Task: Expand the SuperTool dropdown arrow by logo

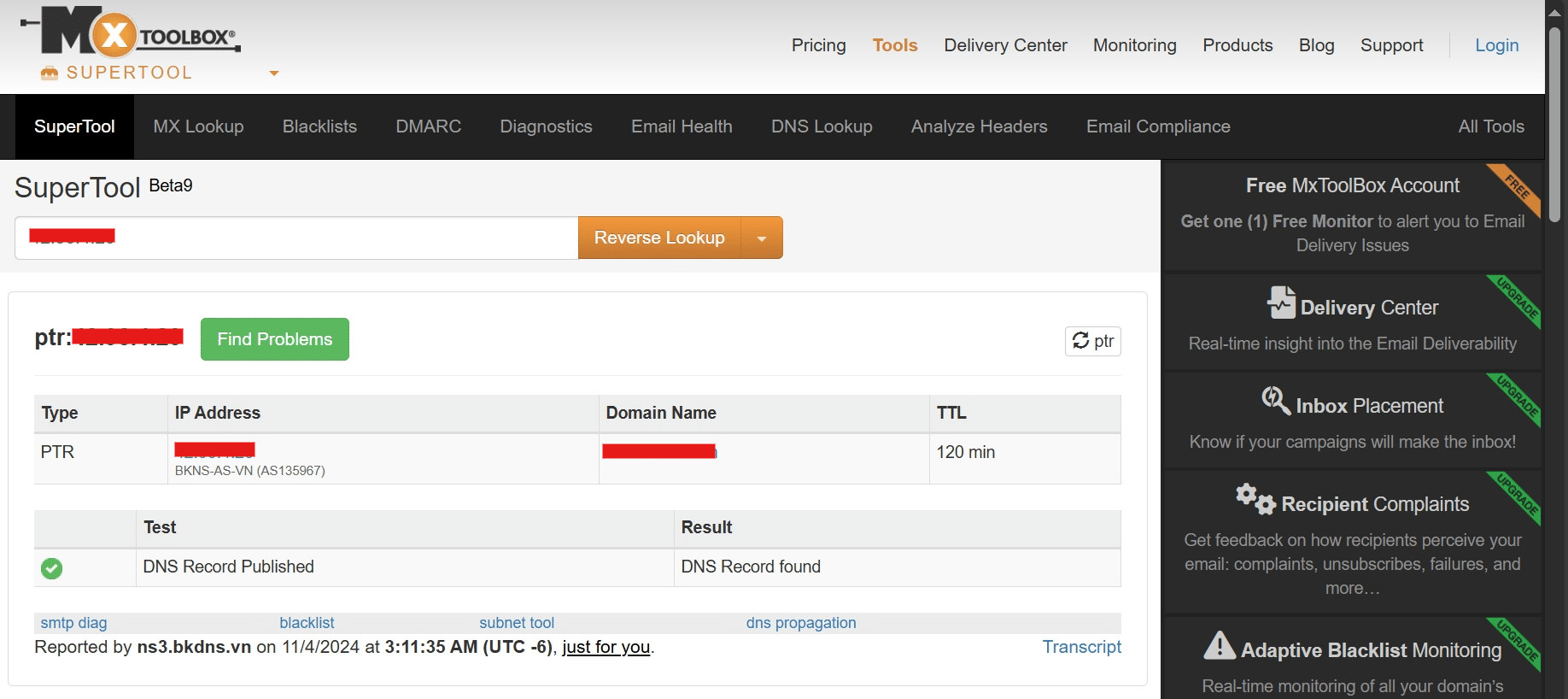Action: [x=274, y=73]
